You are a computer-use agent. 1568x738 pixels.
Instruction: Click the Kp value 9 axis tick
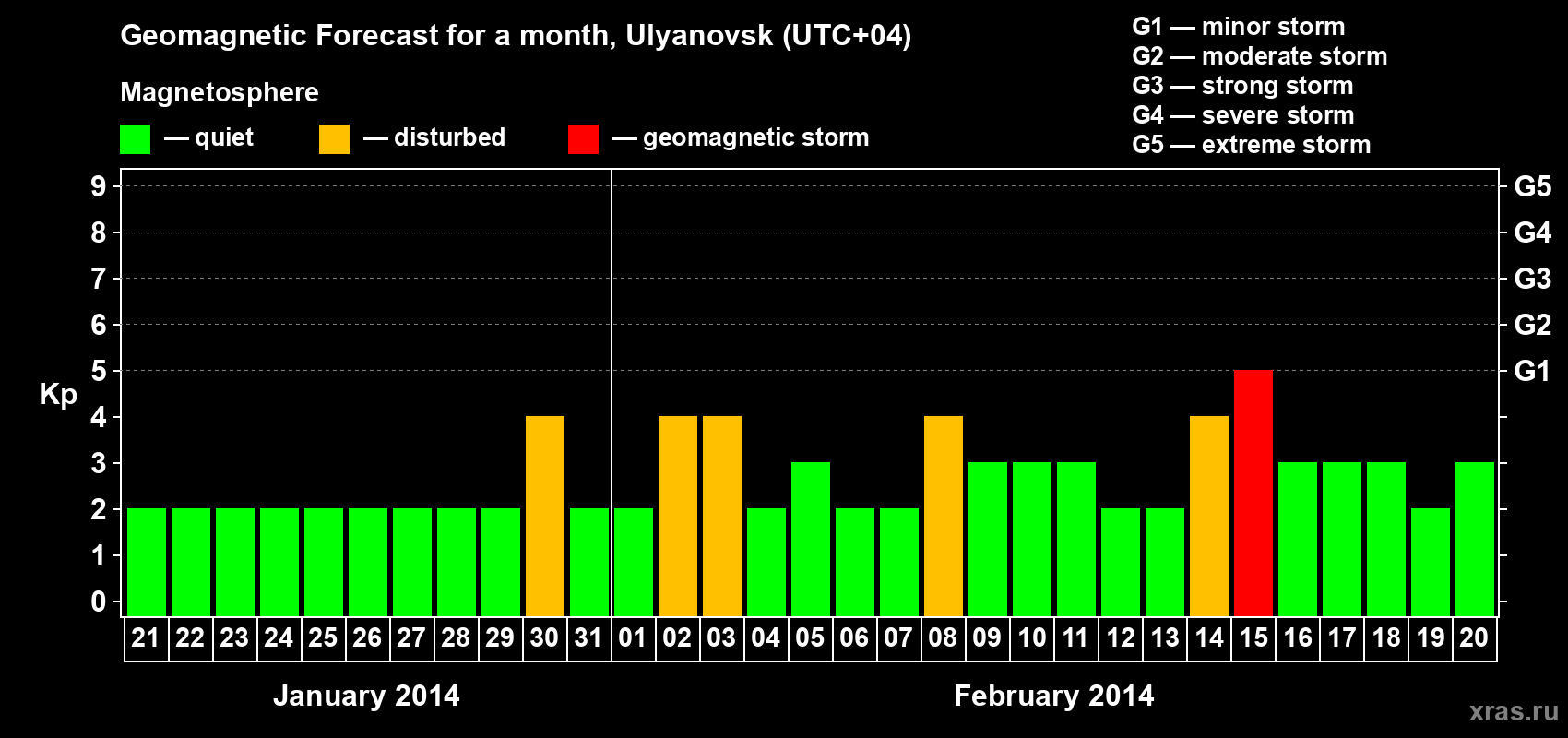coord(99,186)
